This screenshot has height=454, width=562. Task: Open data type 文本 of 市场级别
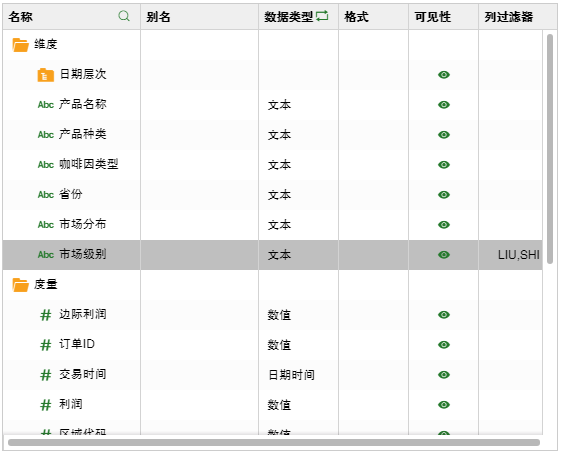tap(279, 255)
